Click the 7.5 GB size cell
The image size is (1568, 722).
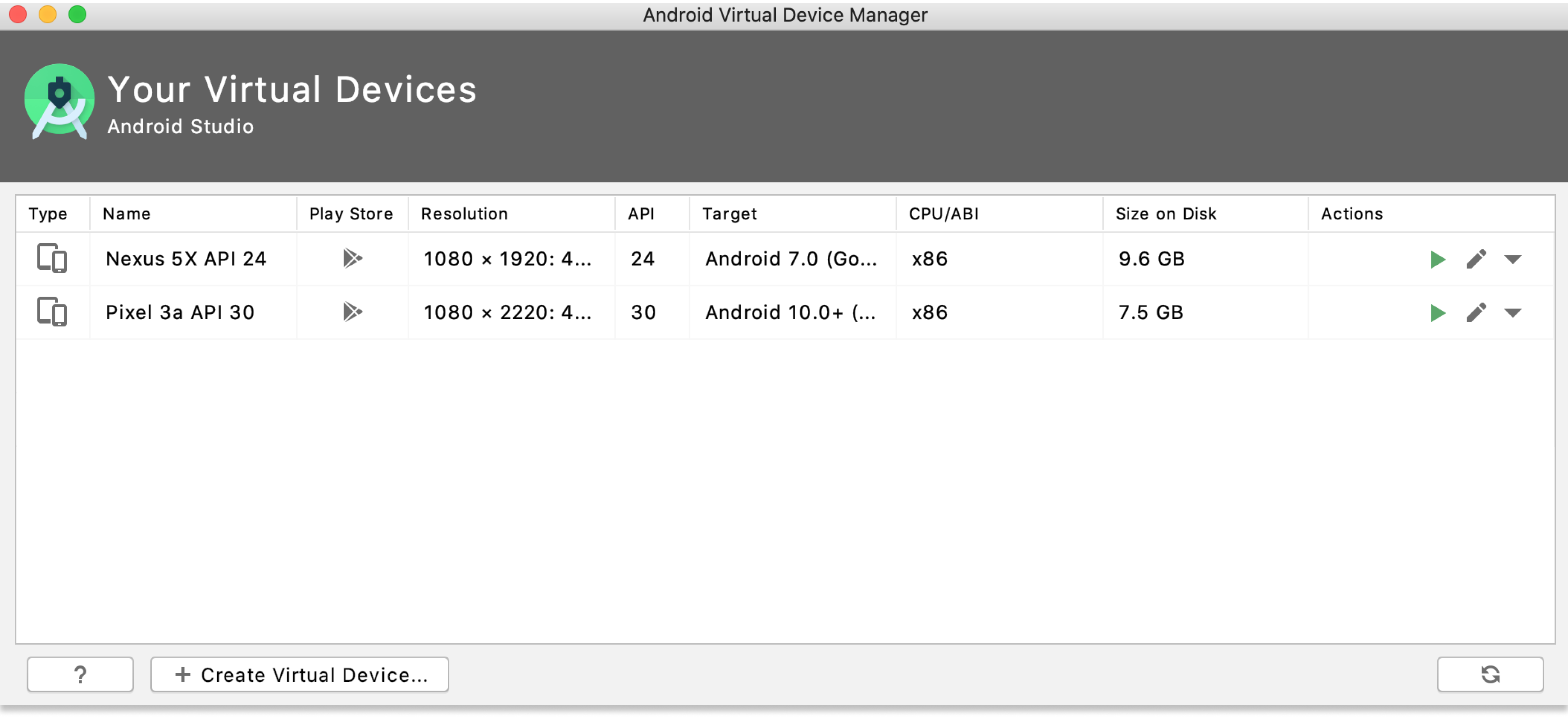pos(1205,312)
